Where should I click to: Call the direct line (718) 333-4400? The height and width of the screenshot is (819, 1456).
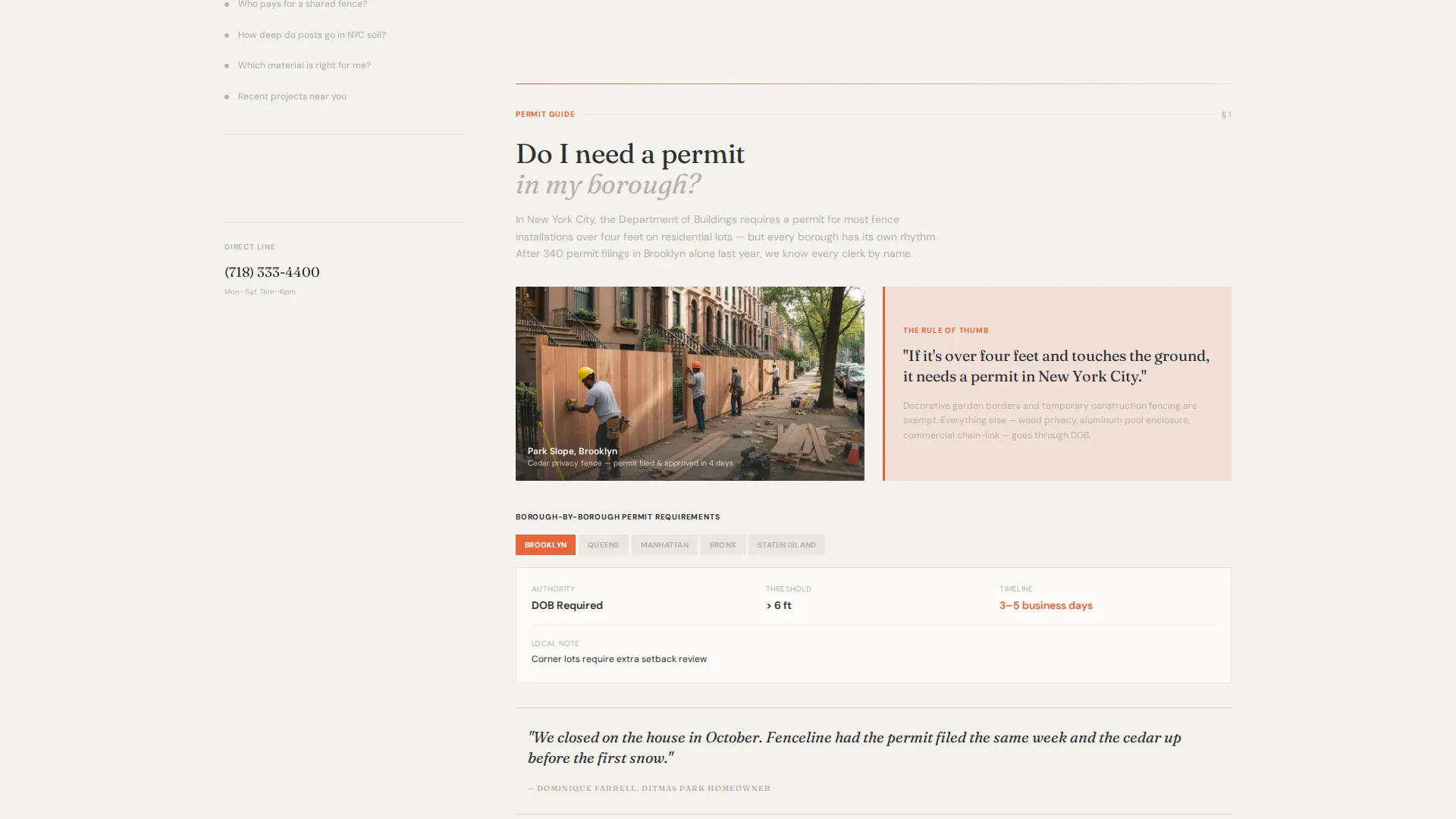click(272, 271)
